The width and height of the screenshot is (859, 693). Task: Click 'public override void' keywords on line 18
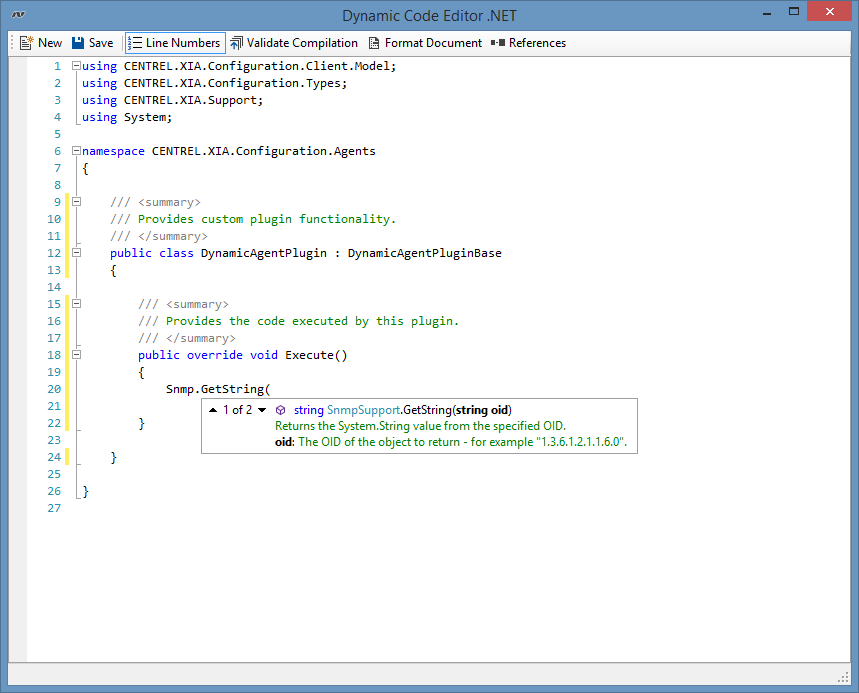tap(208, 355)
